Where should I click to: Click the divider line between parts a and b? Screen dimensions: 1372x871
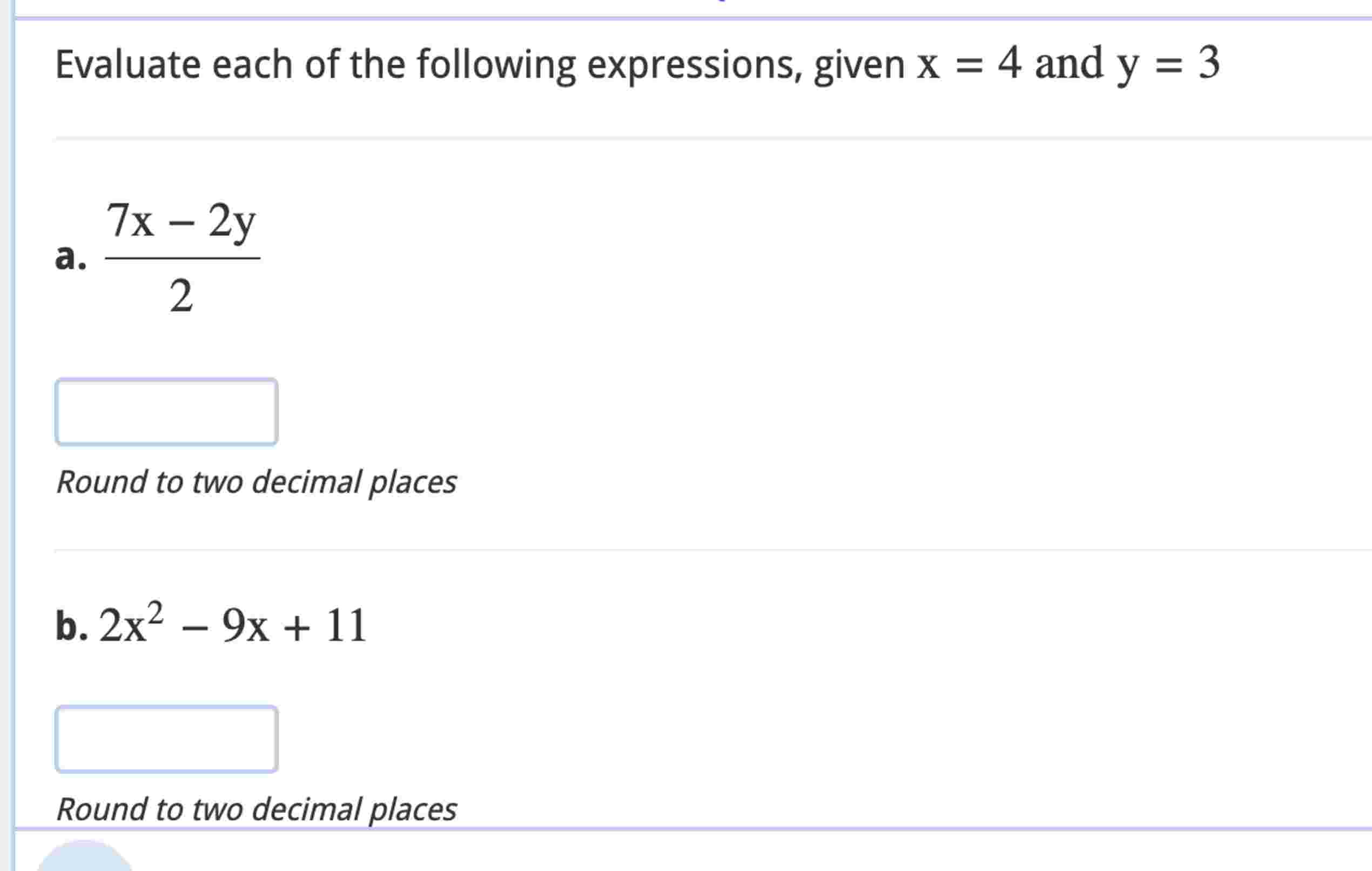point(684,550)
